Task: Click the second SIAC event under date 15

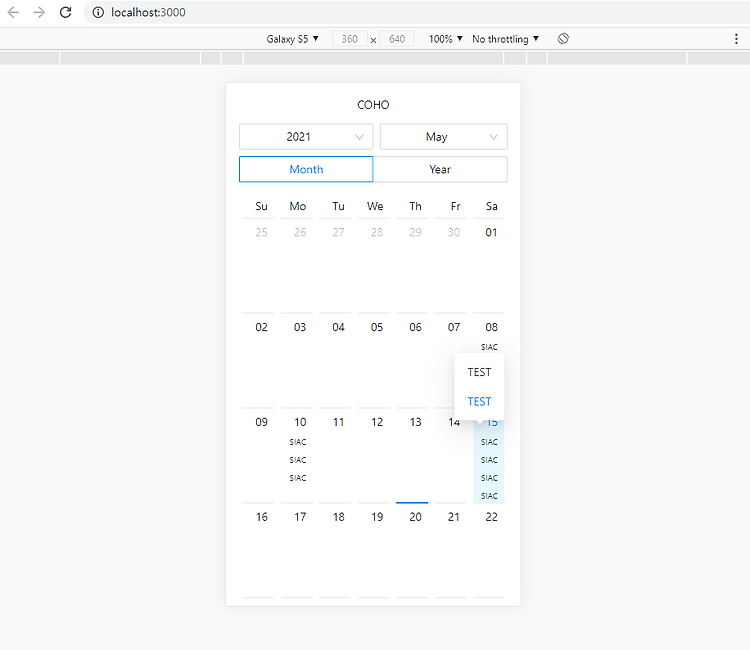Action: coord(489,460)
